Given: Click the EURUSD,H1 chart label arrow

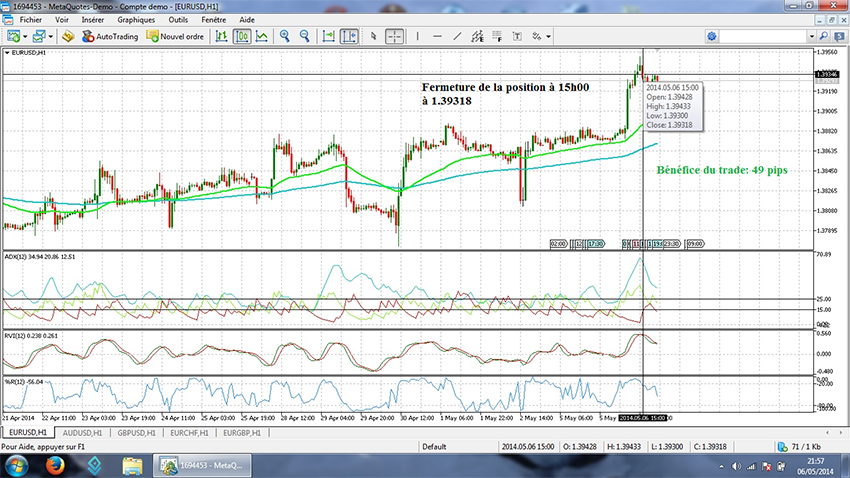Looking at the screenshot, I should (x=7, y=53).
